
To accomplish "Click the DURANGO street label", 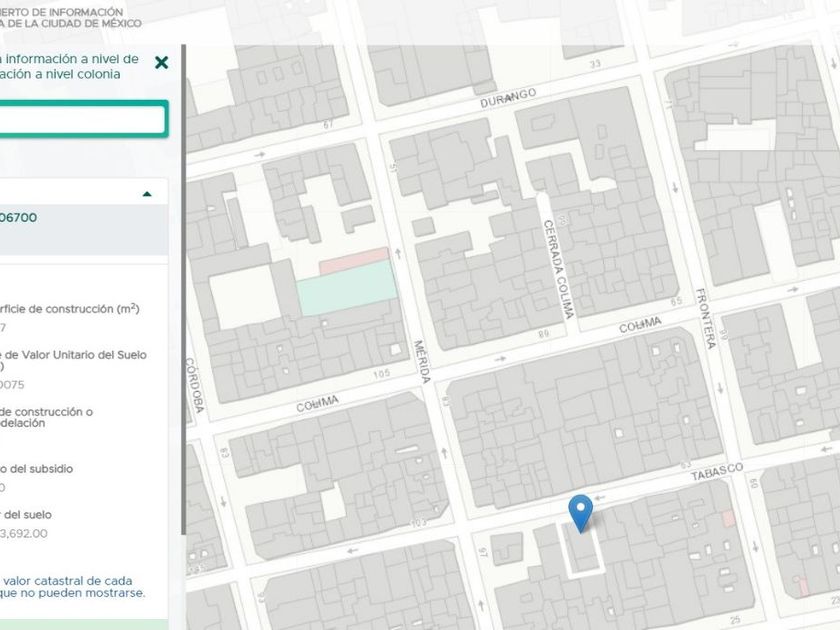I will coord(508,96).
